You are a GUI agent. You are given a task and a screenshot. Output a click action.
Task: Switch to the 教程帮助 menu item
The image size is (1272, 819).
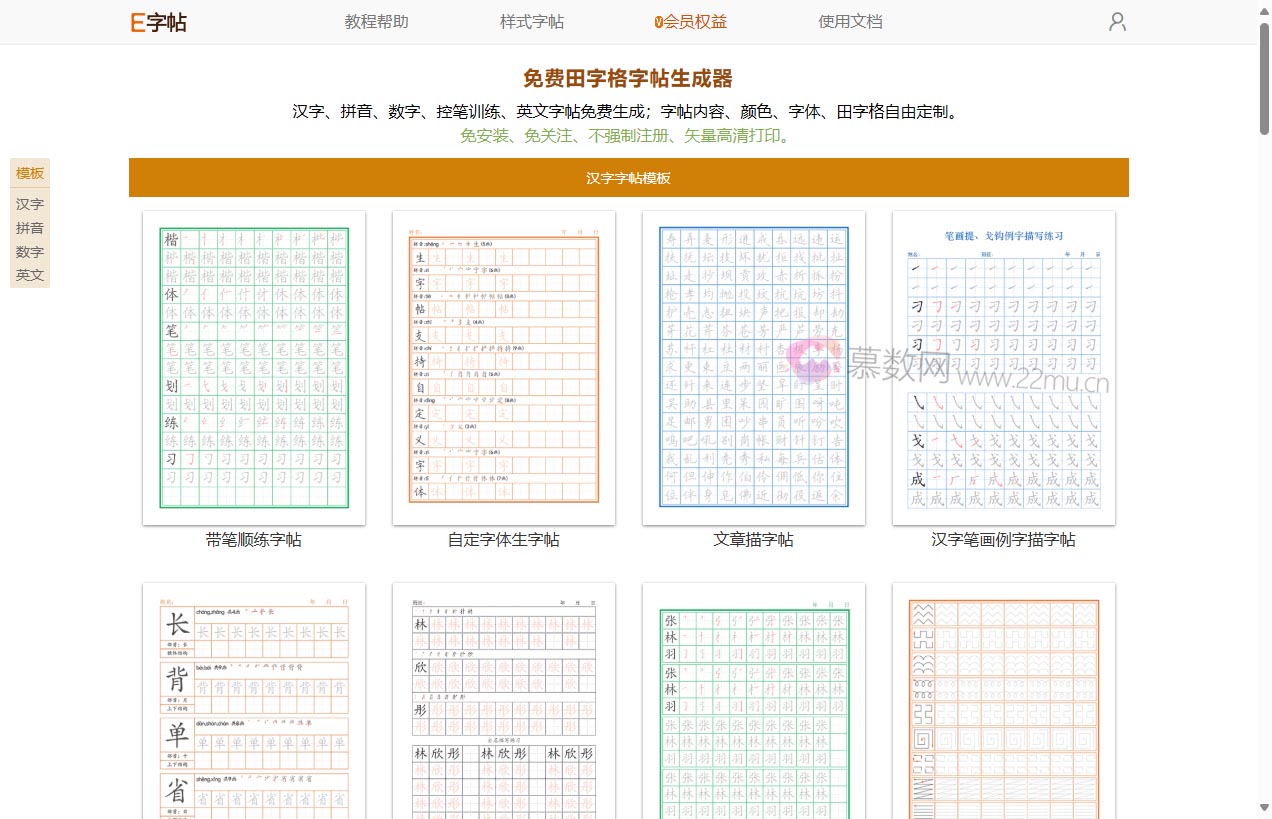point(374,21)
